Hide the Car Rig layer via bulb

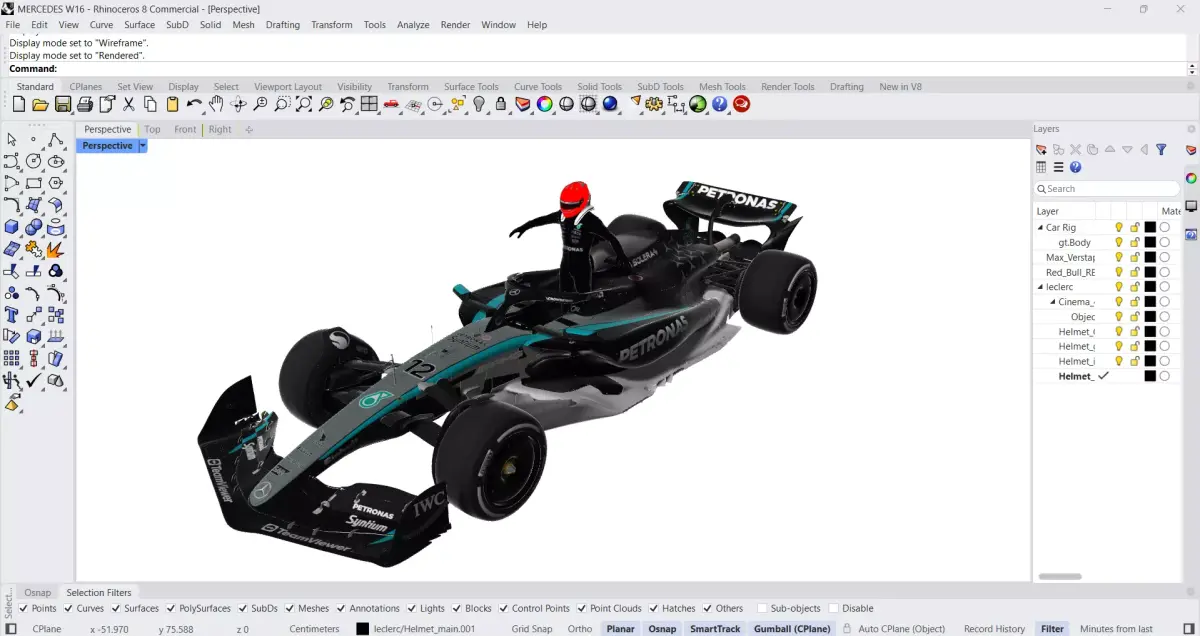(x=1119, y=227)
